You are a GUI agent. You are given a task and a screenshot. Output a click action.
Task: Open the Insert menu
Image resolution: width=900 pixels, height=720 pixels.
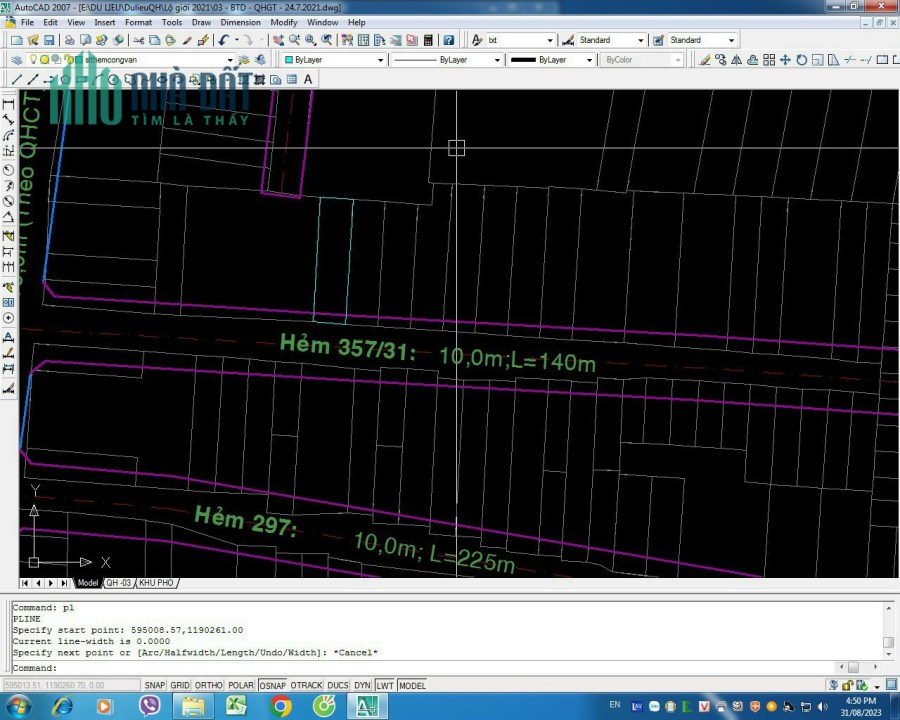(104, 22)
